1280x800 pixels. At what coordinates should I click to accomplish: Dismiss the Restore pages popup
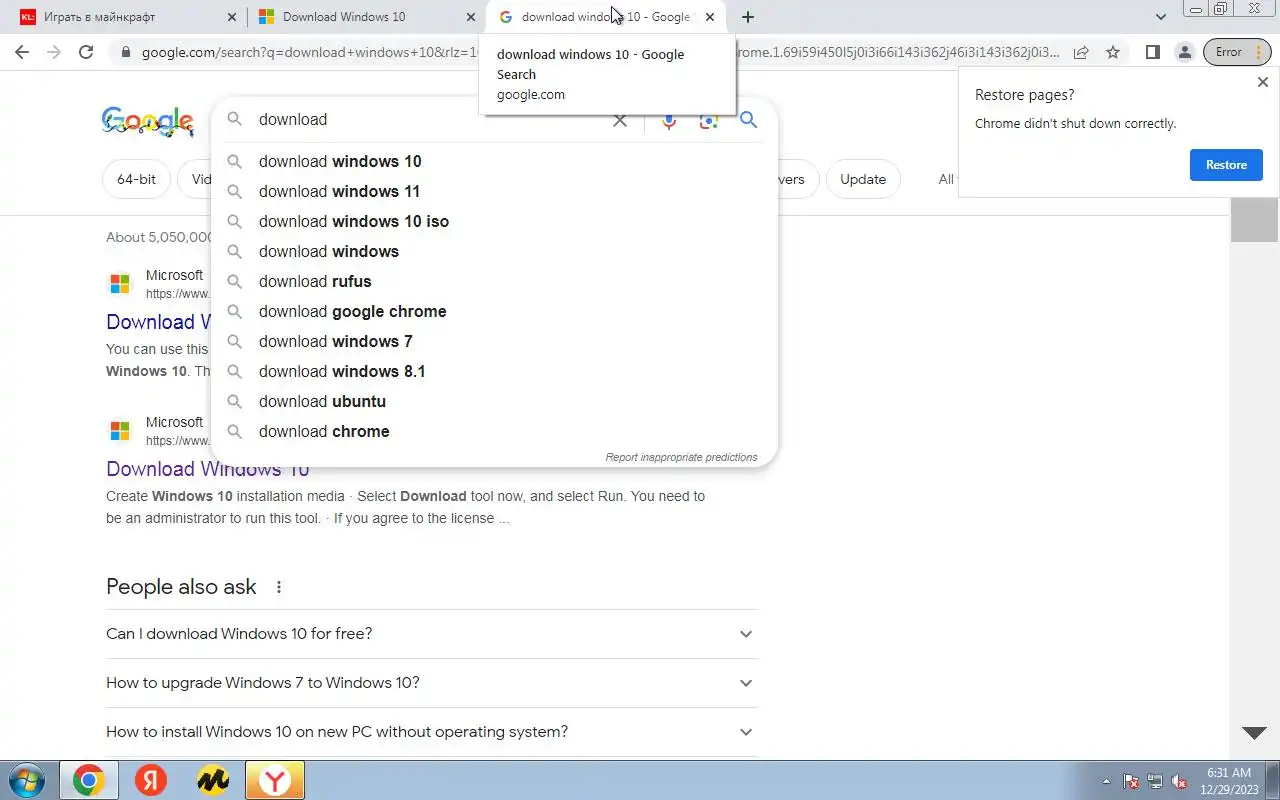point(1262,82)
